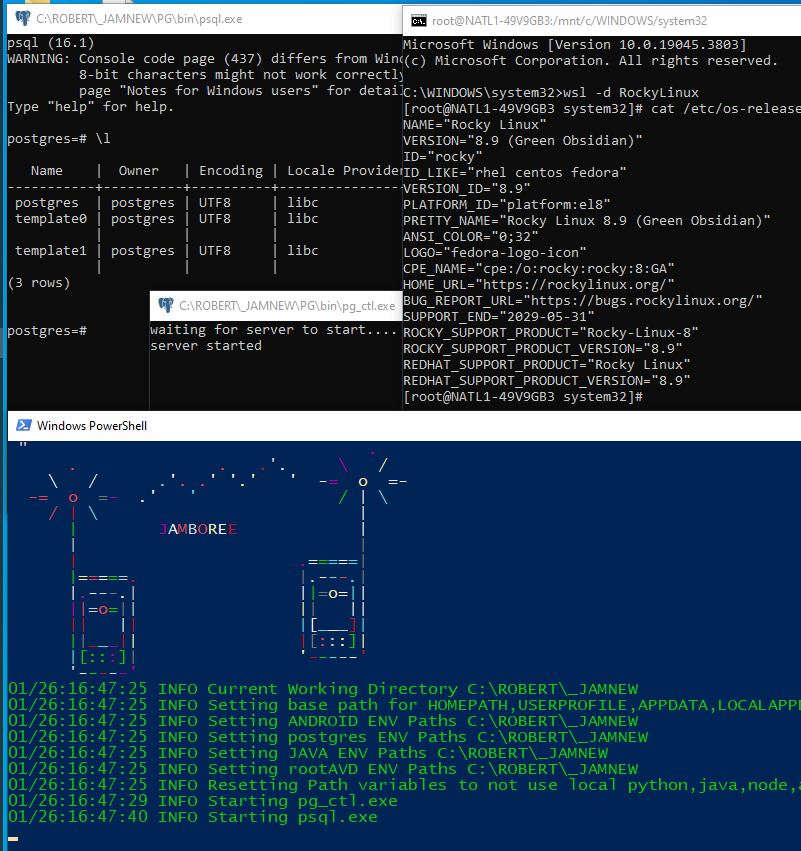Click the PowerShell icon in Windows PowerShell title bar
The image size is (801, 851).
[x=23, y=426]
